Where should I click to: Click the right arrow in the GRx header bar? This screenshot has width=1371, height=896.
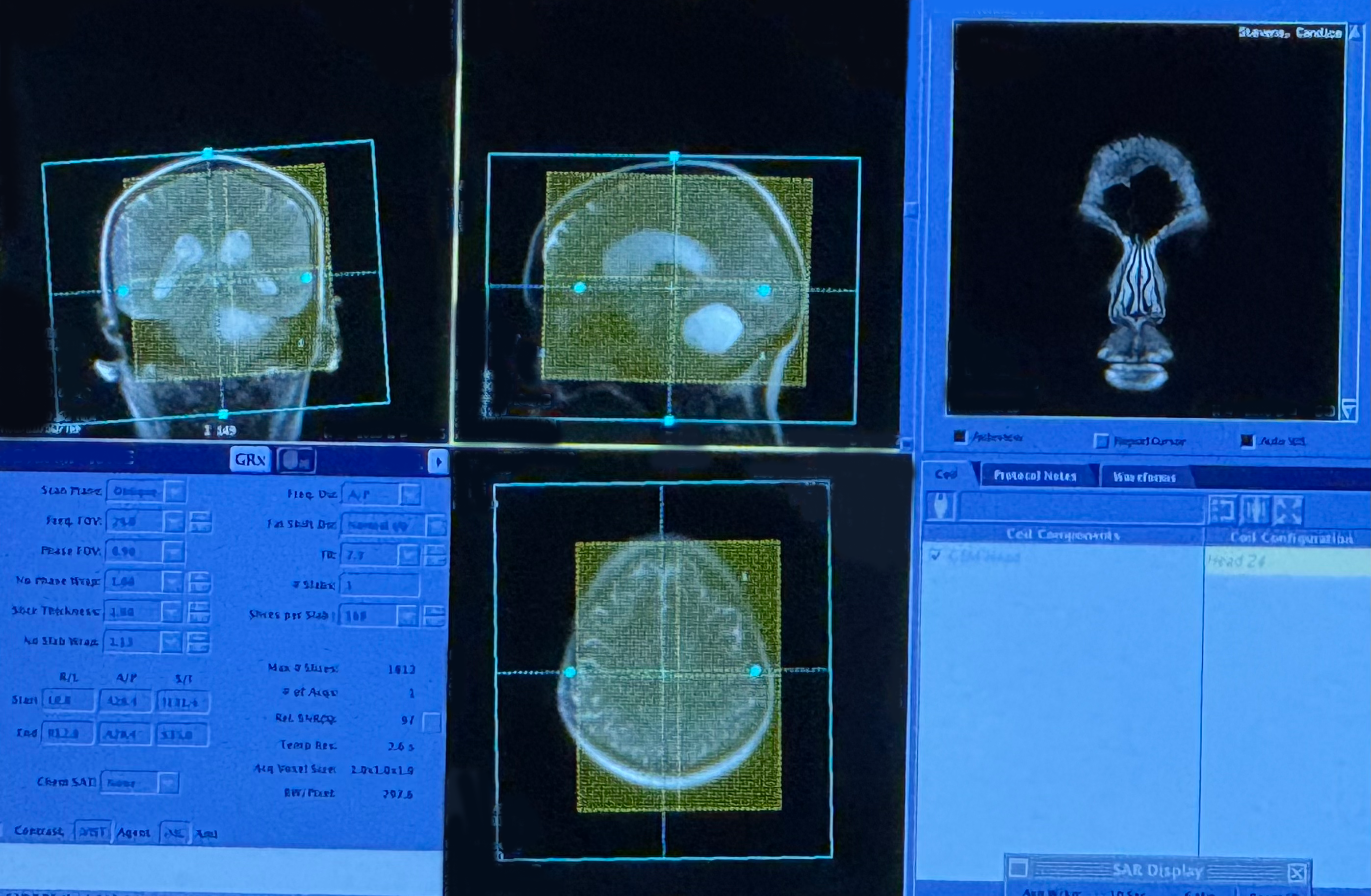[438, 461]
